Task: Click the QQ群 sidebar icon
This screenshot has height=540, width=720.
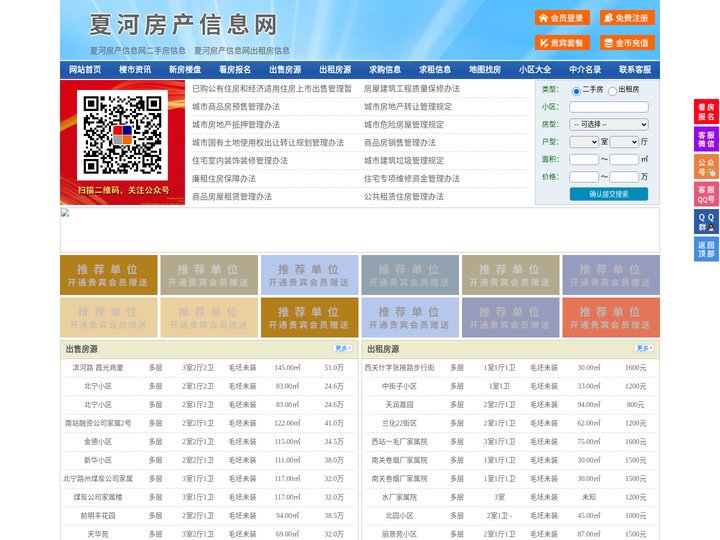Action: 706,222
